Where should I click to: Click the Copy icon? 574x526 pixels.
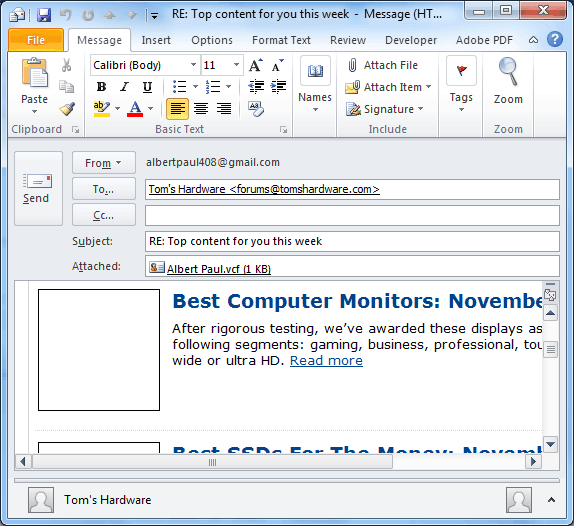(x=67, y=87)
